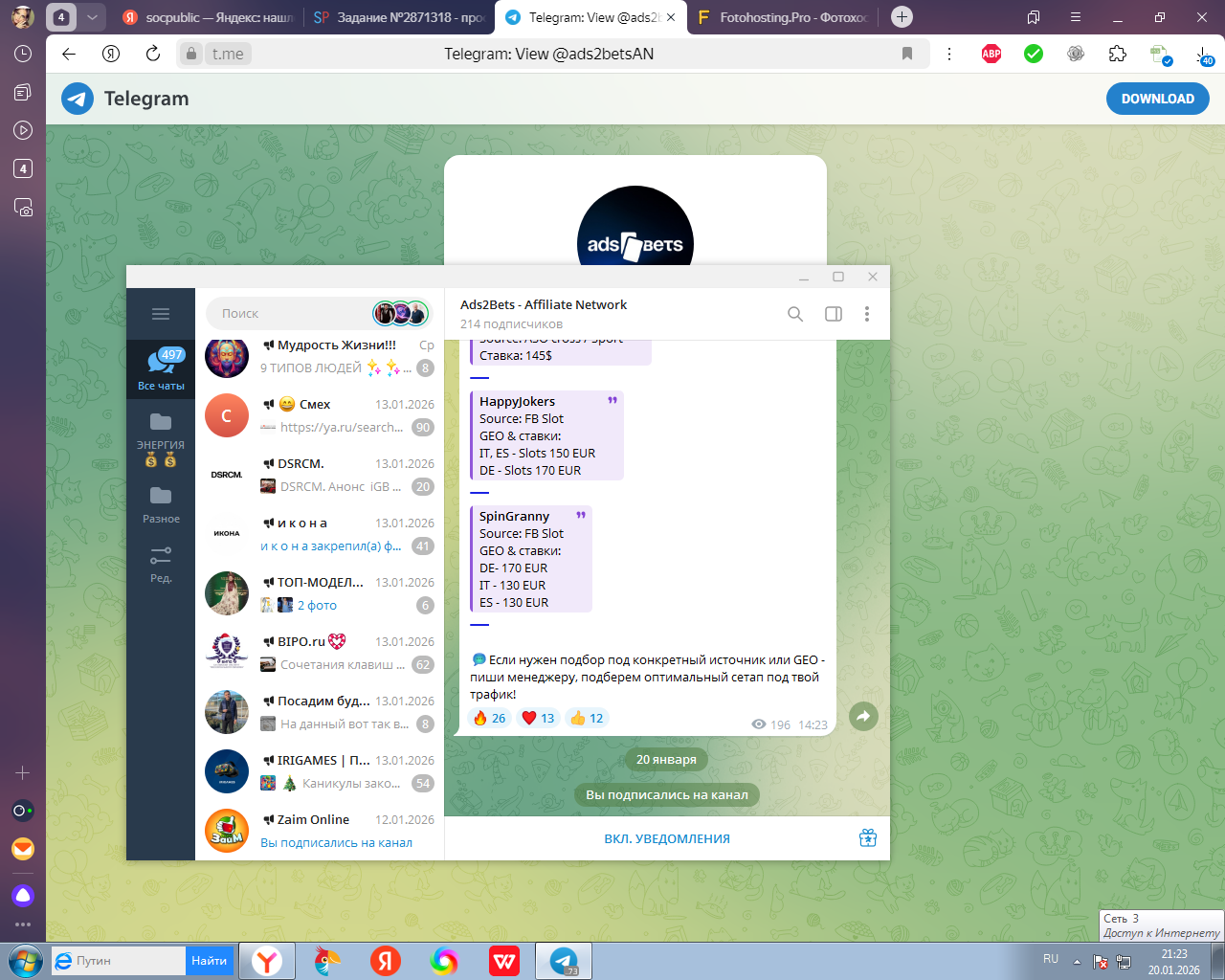Open Посадим буд... channel chat
The height and width of the screenshot is (980, 1225).
coord(320,713)
